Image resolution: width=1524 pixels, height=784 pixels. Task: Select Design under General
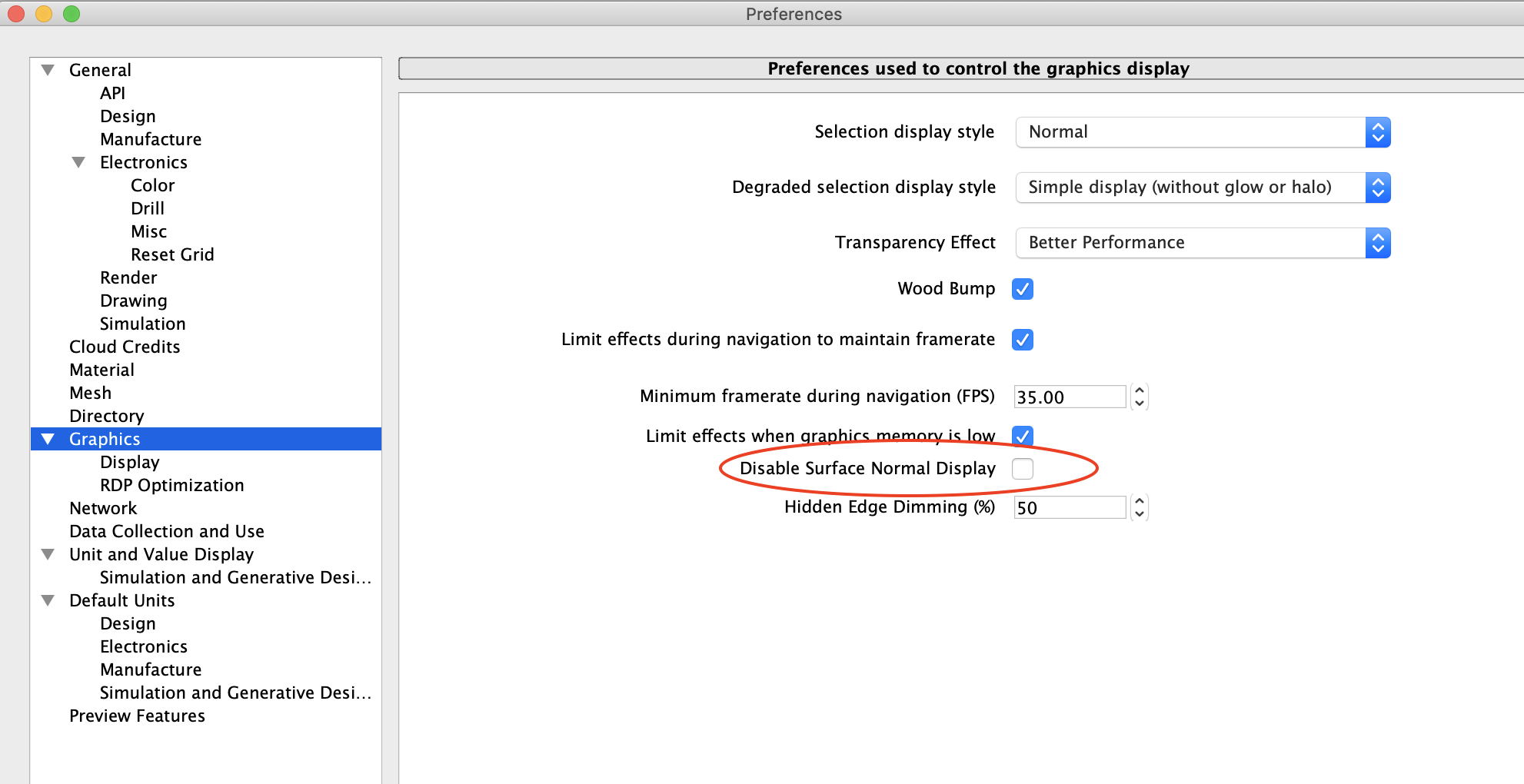[128, 116]
